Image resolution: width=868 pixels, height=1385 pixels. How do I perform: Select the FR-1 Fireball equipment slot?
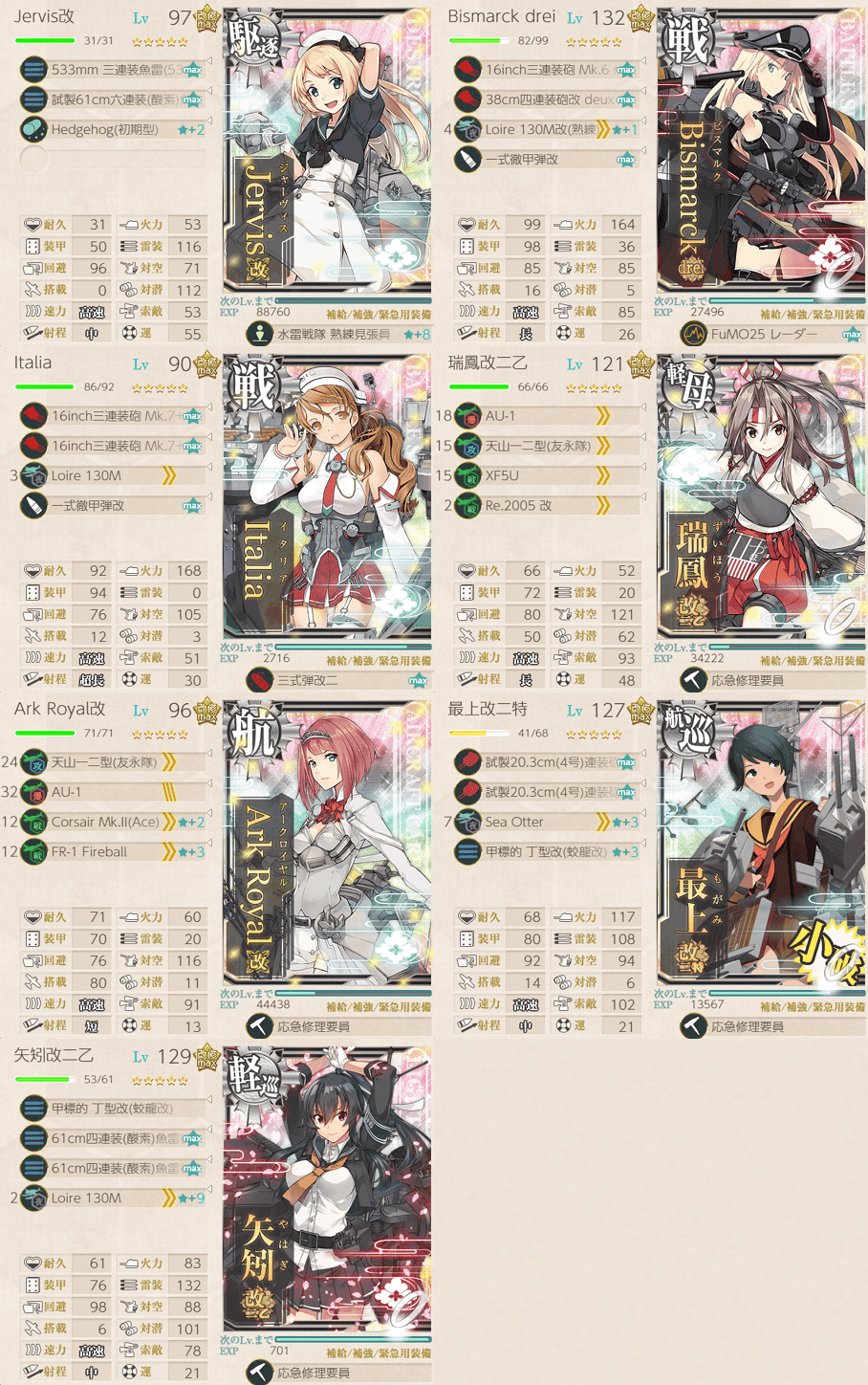(113, 851)
